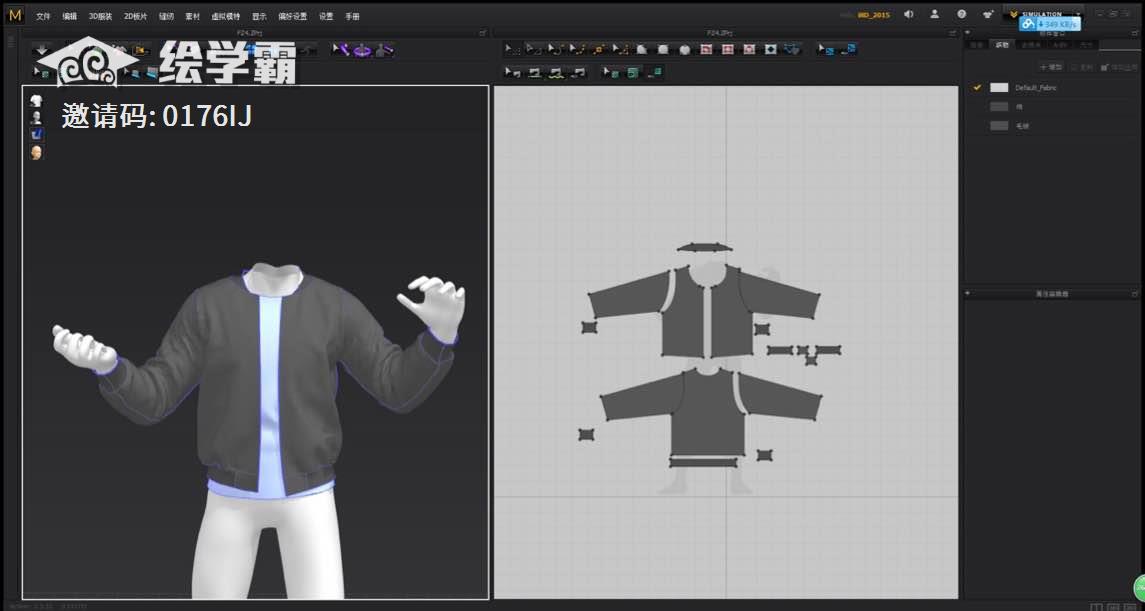Open the user account icon in top bar
1145x611 pixels.
tap(935, 14)
